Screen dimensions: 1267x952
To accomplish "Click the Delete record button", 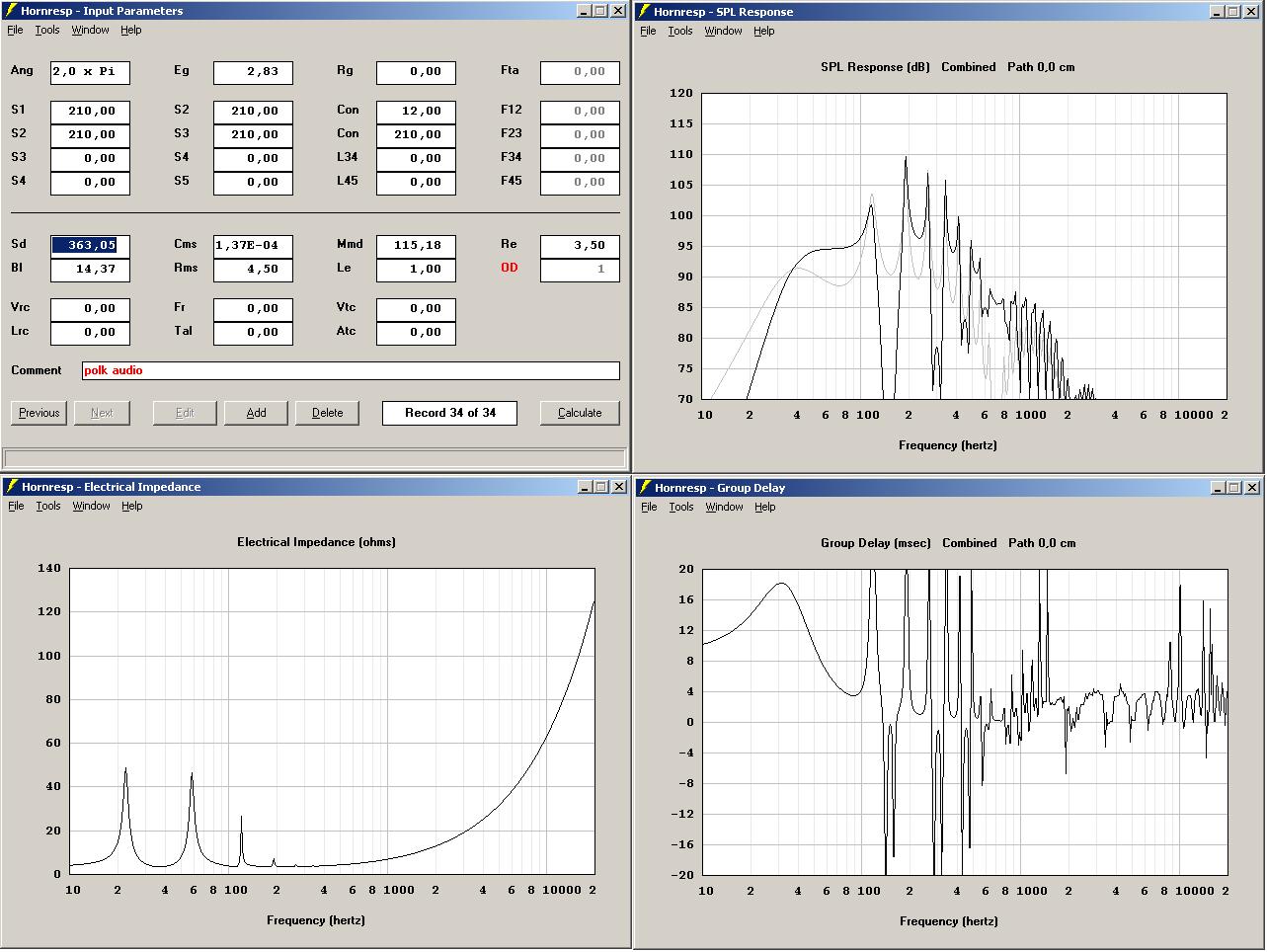I will click(328, 413).
